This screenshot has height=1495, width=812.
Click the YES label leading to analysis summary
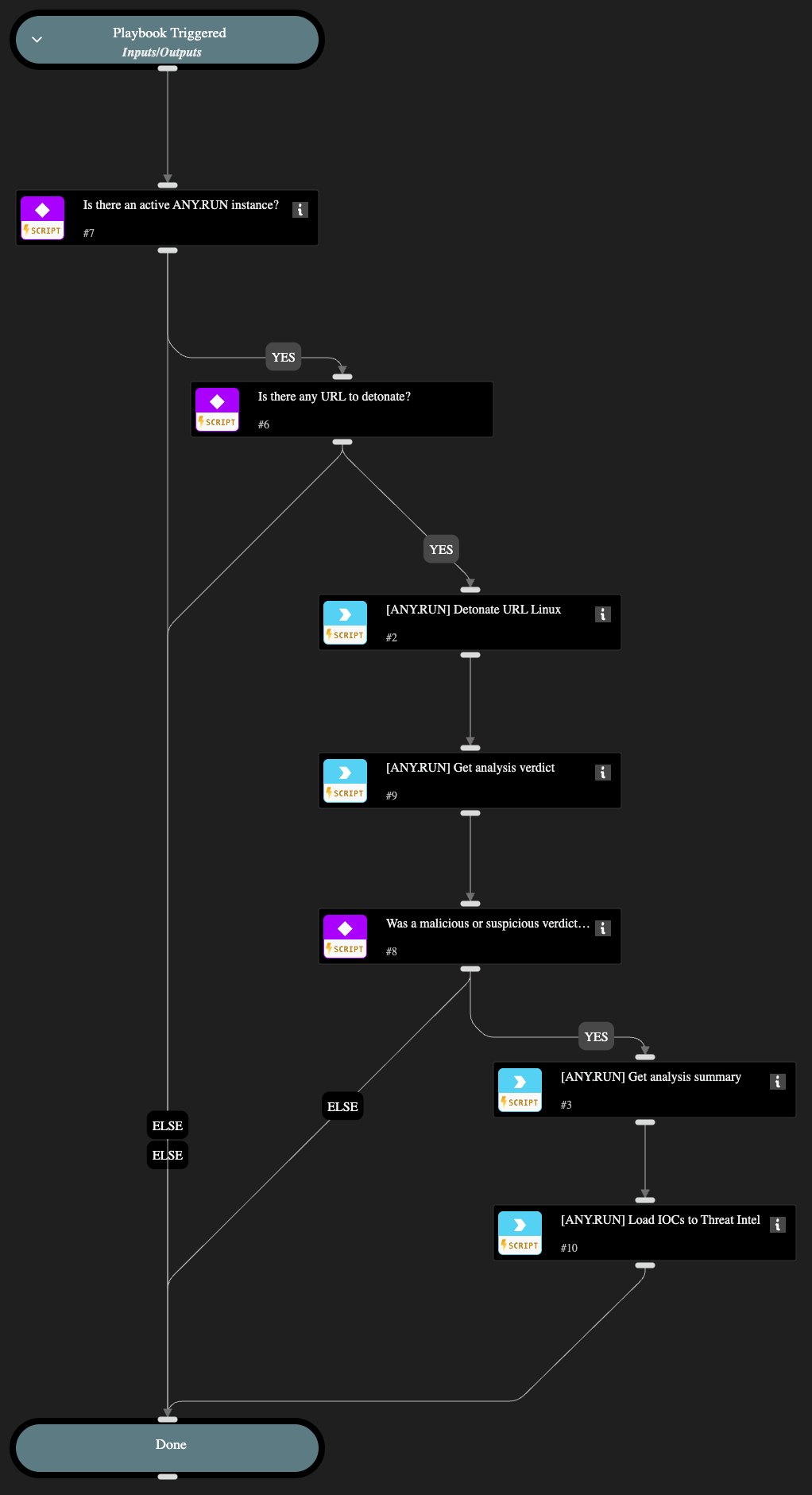pos(596,1036)
